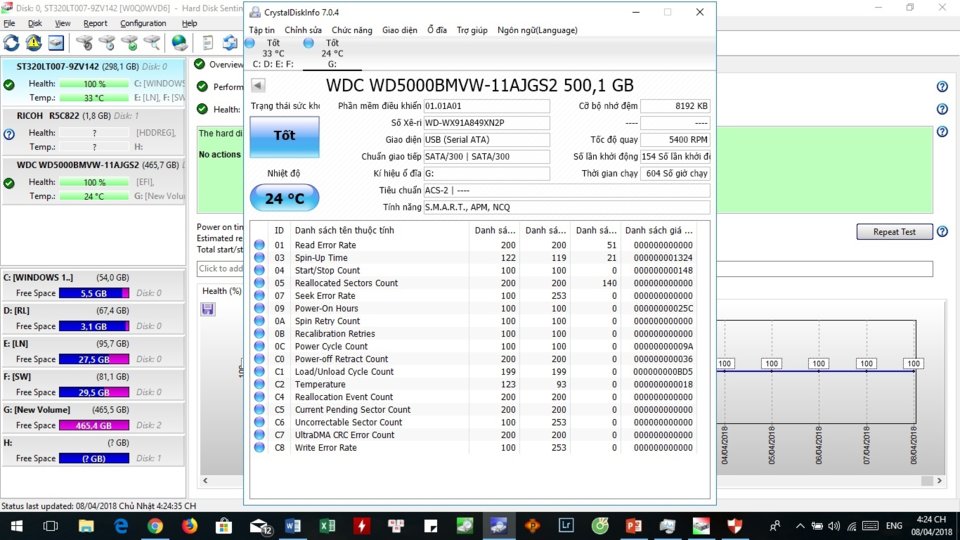Image resolution: width=960 pixels, height=540 pixels.
Task: Click the Tốt health status button
Action: [284, 135]
